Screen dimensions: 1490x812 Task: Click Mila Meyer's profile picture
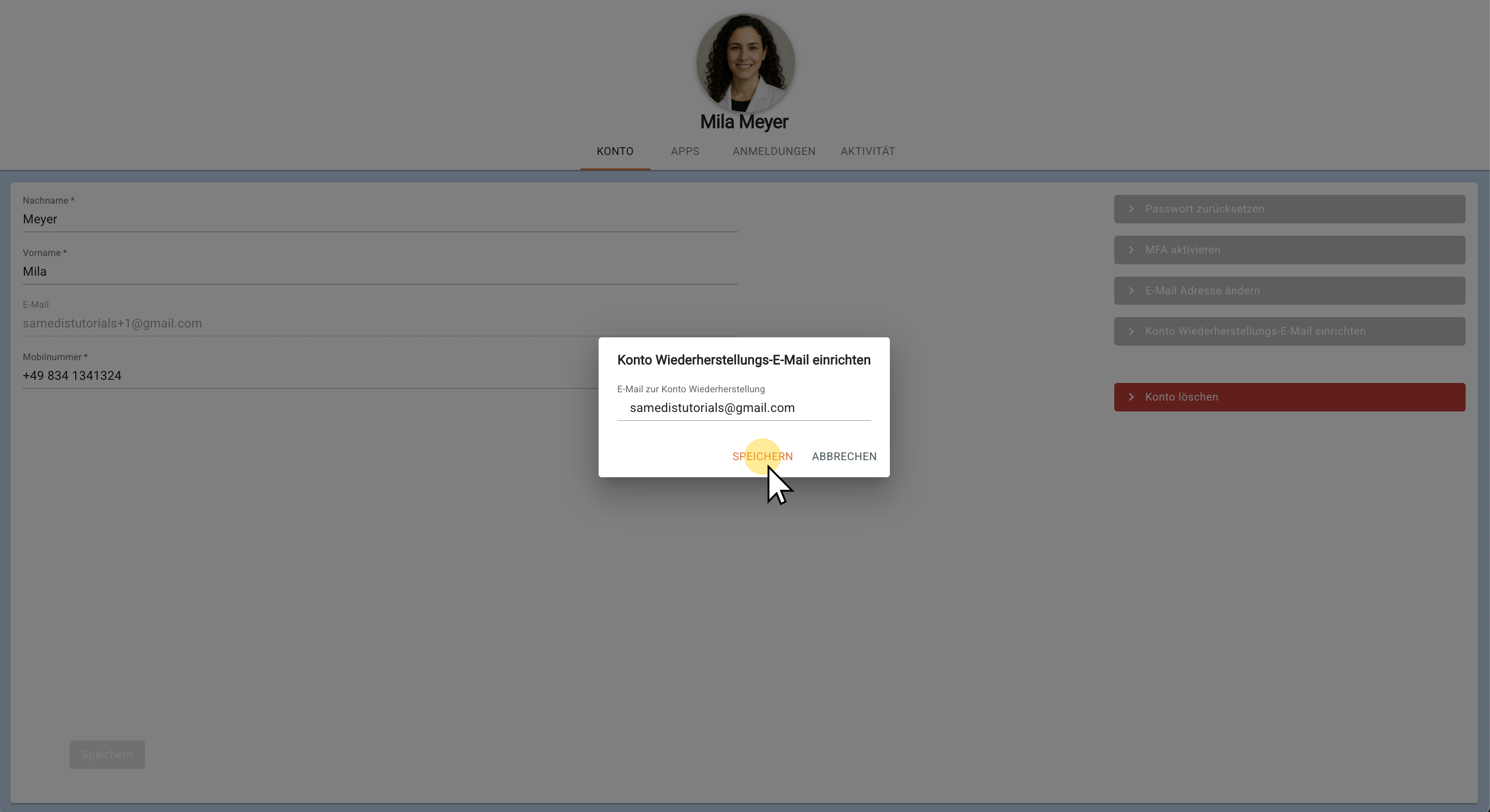pyautogui.click(x=745, y=63)
